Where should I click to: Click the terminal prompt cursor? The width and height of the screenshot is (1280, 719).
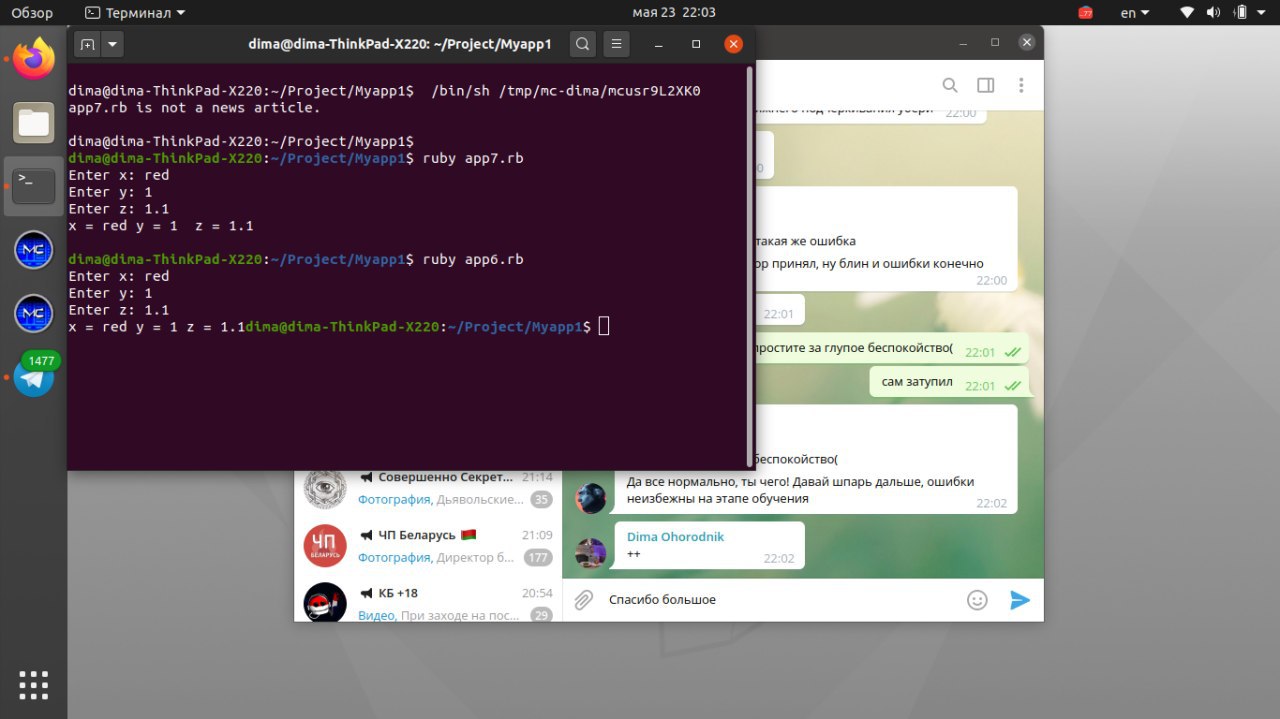click(x=604, y=326)
